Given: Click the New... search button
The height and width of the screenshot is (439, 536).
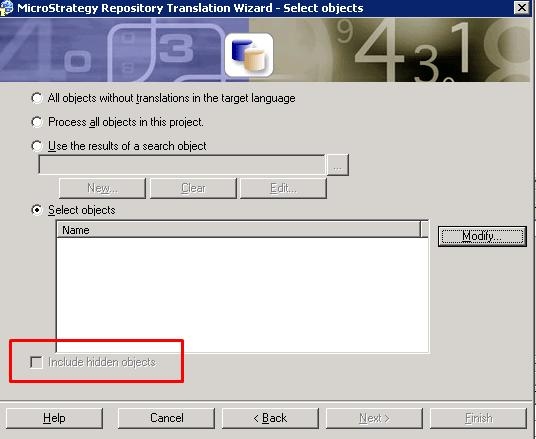Looking at the screenshot, I should click(x=102, y=188).
